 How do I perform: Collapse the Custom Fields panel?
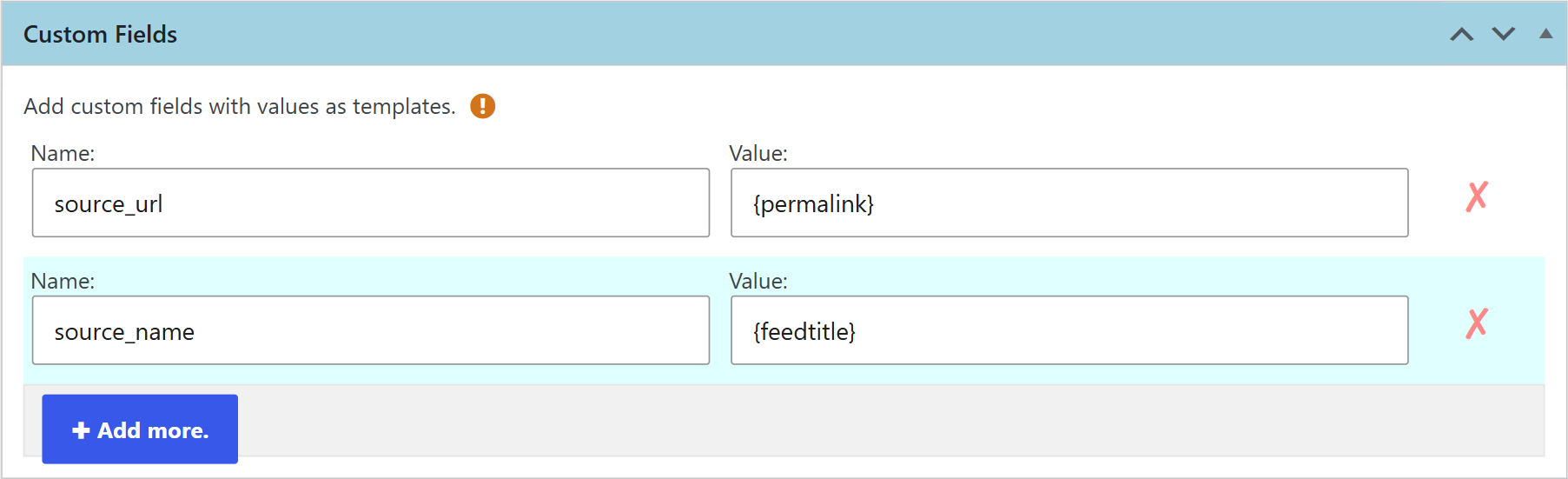click(x=1545, y=34)
